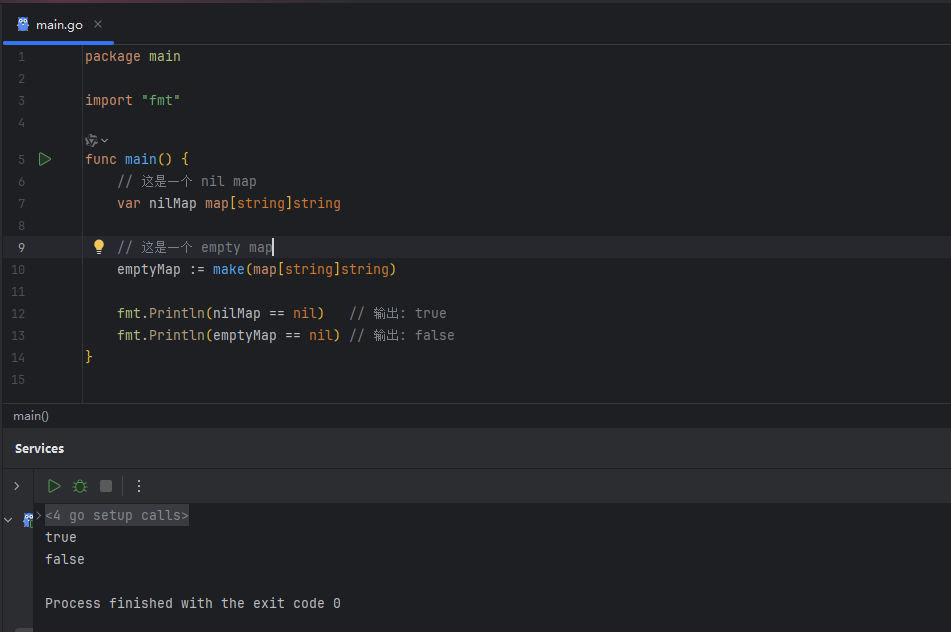Open the three-dot more actions menu
Viewport: 951px width, 632px height.
pos(139,486)
